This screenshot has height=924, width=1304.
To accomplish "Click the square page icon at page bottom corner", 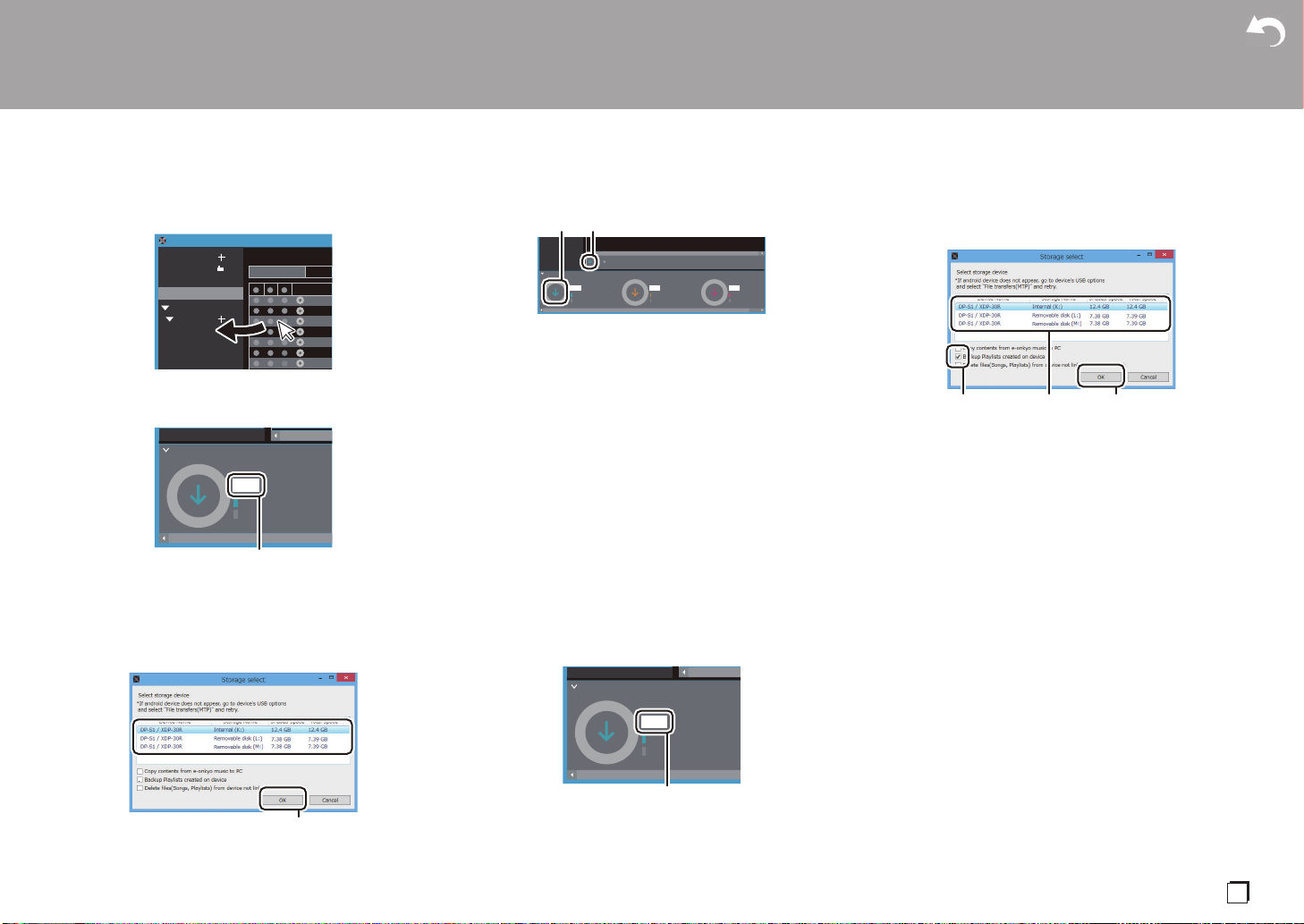I will coord(1238,892).
